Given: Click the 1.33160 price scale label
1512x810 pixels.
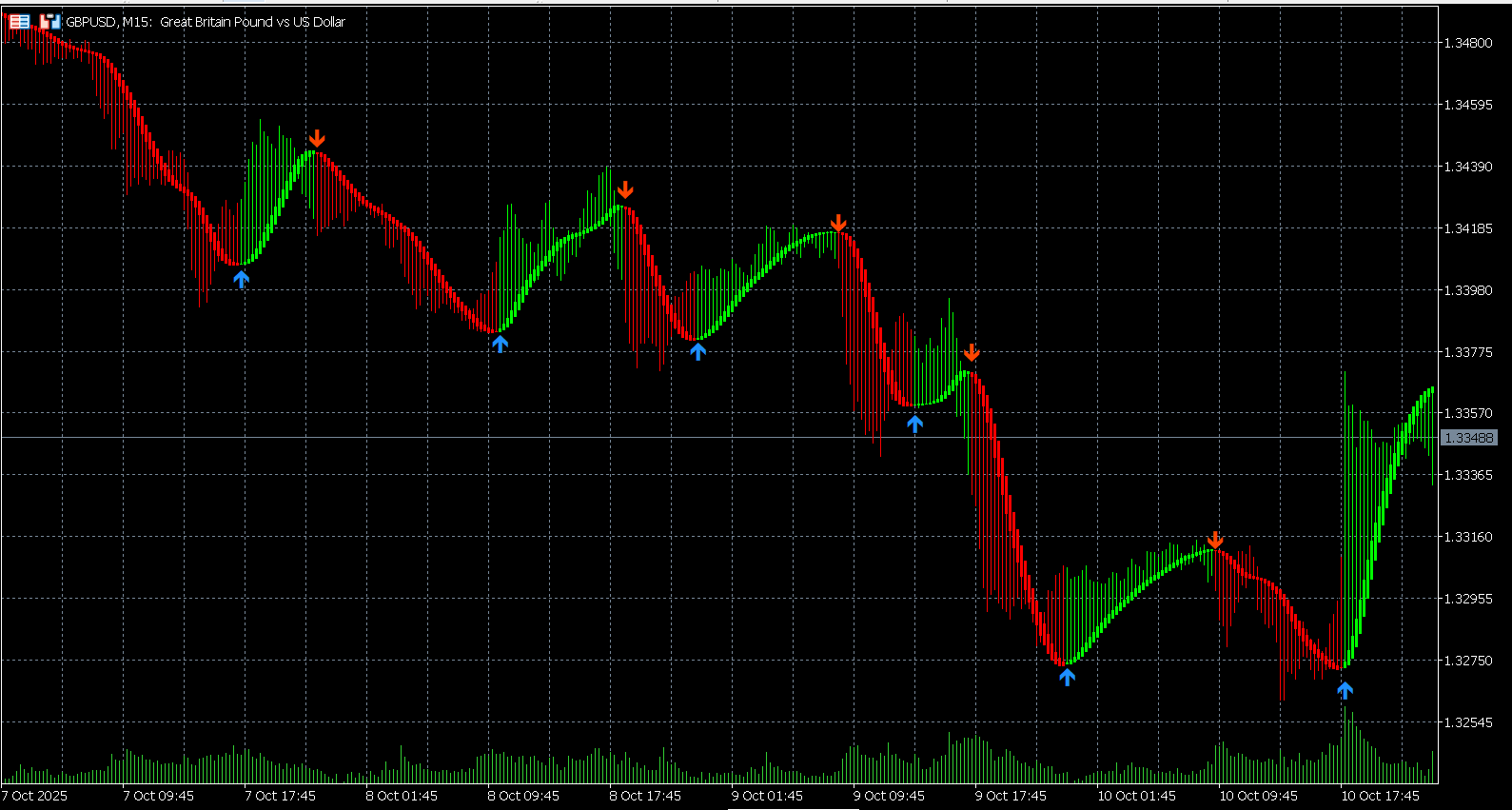Looking at the screenshot, I should click(1468, 537).
